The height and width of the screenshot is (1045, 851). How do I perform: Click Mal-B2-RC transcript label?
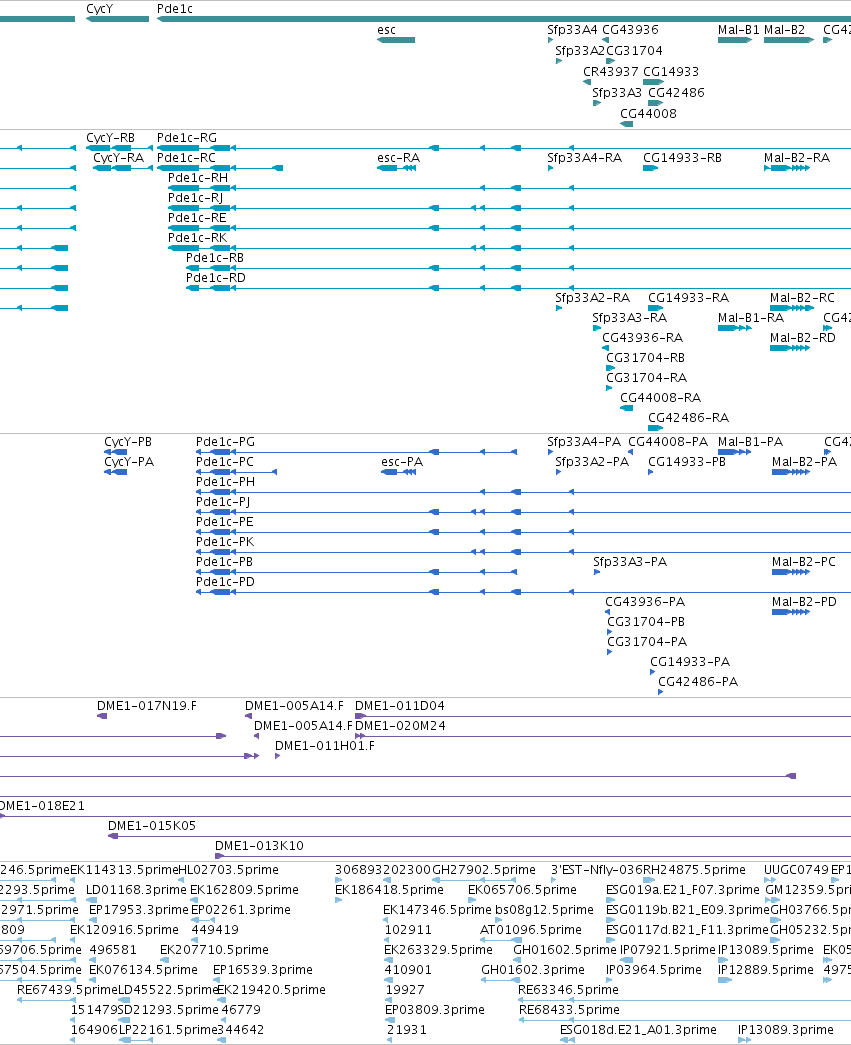802,298
